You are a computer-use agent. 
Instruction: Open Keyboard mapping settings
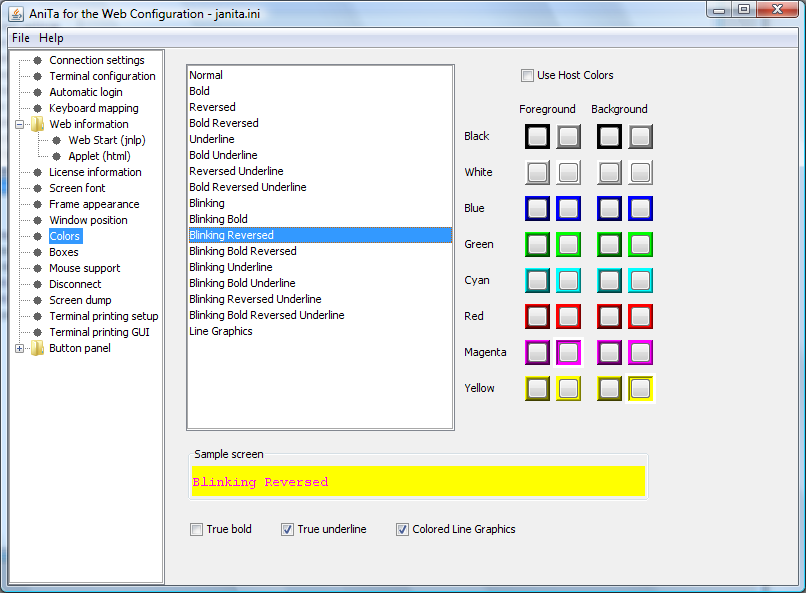94,108
